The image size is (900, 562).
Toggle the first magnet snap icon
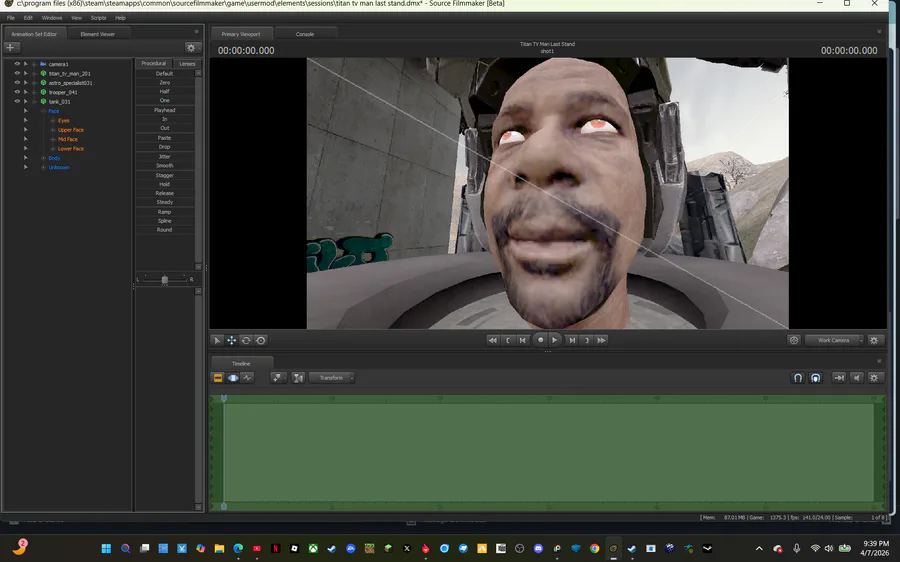click(x=798, y=378)
